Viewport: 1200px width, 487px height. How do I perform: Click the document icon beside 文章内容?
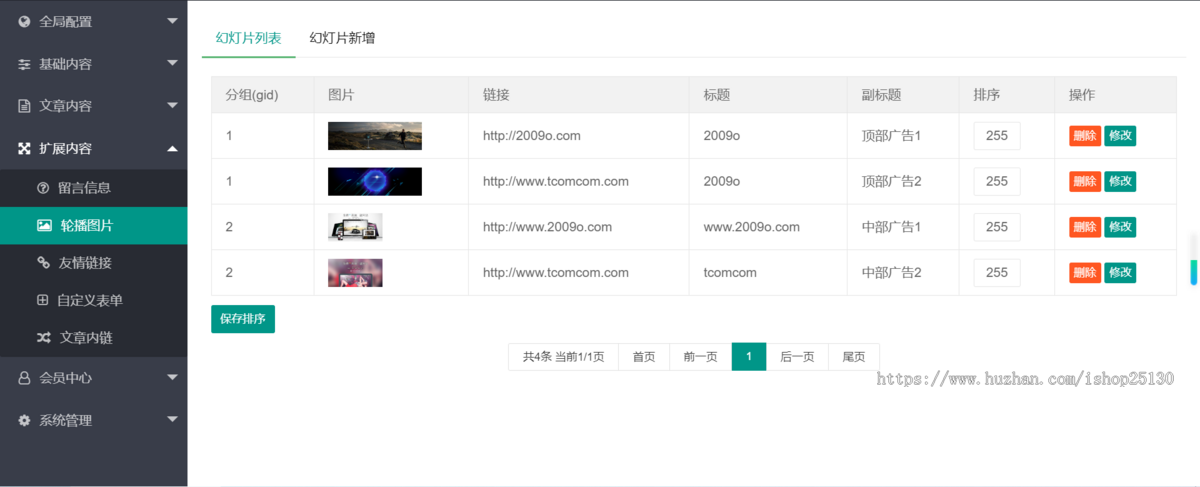point(24,106)
